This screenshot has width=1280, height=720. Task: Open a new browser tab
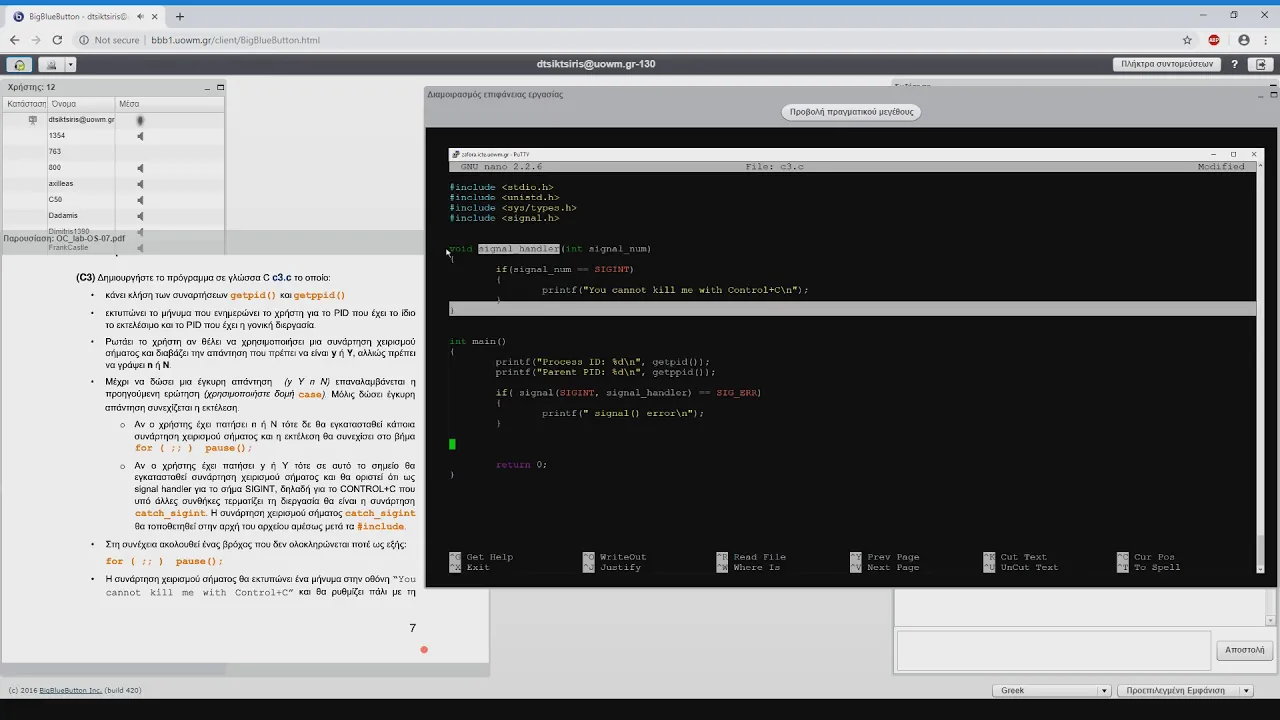pyautogui.click(x=180, y=16)
